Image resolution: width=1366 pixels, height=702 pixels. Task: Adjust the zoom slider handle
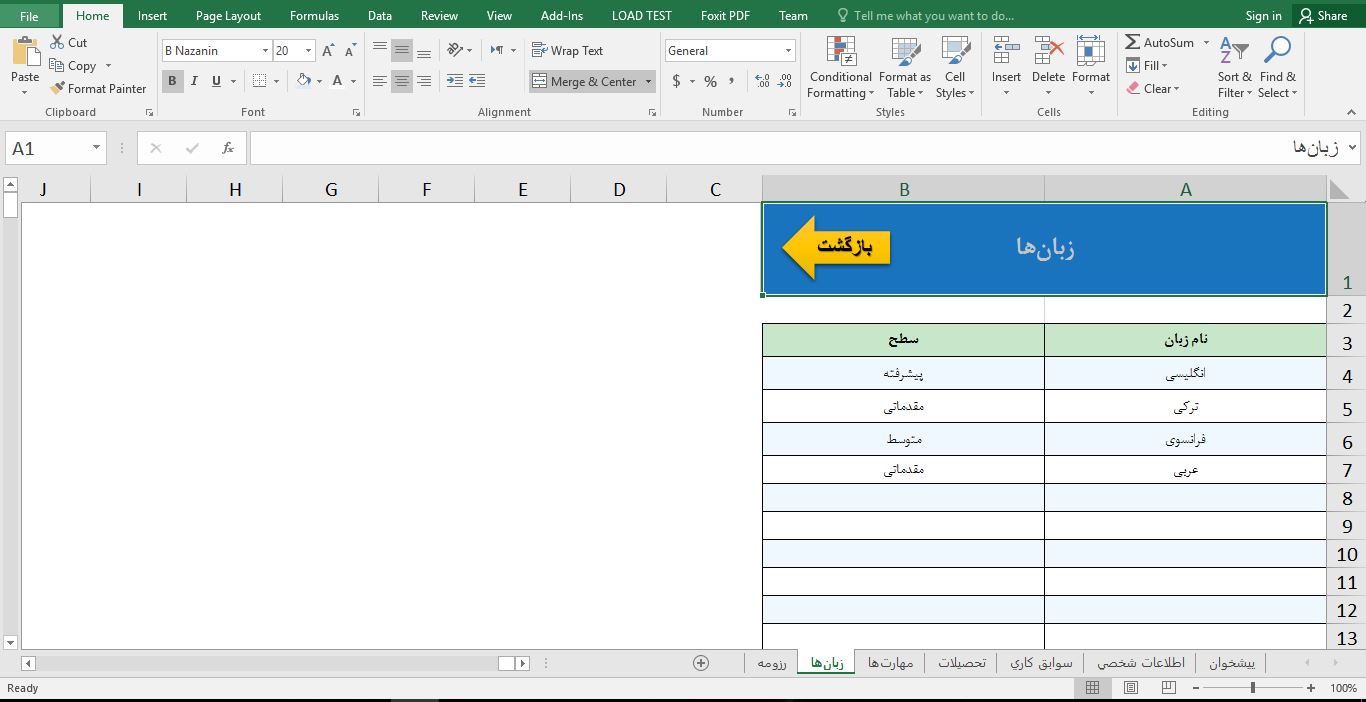1252,687
